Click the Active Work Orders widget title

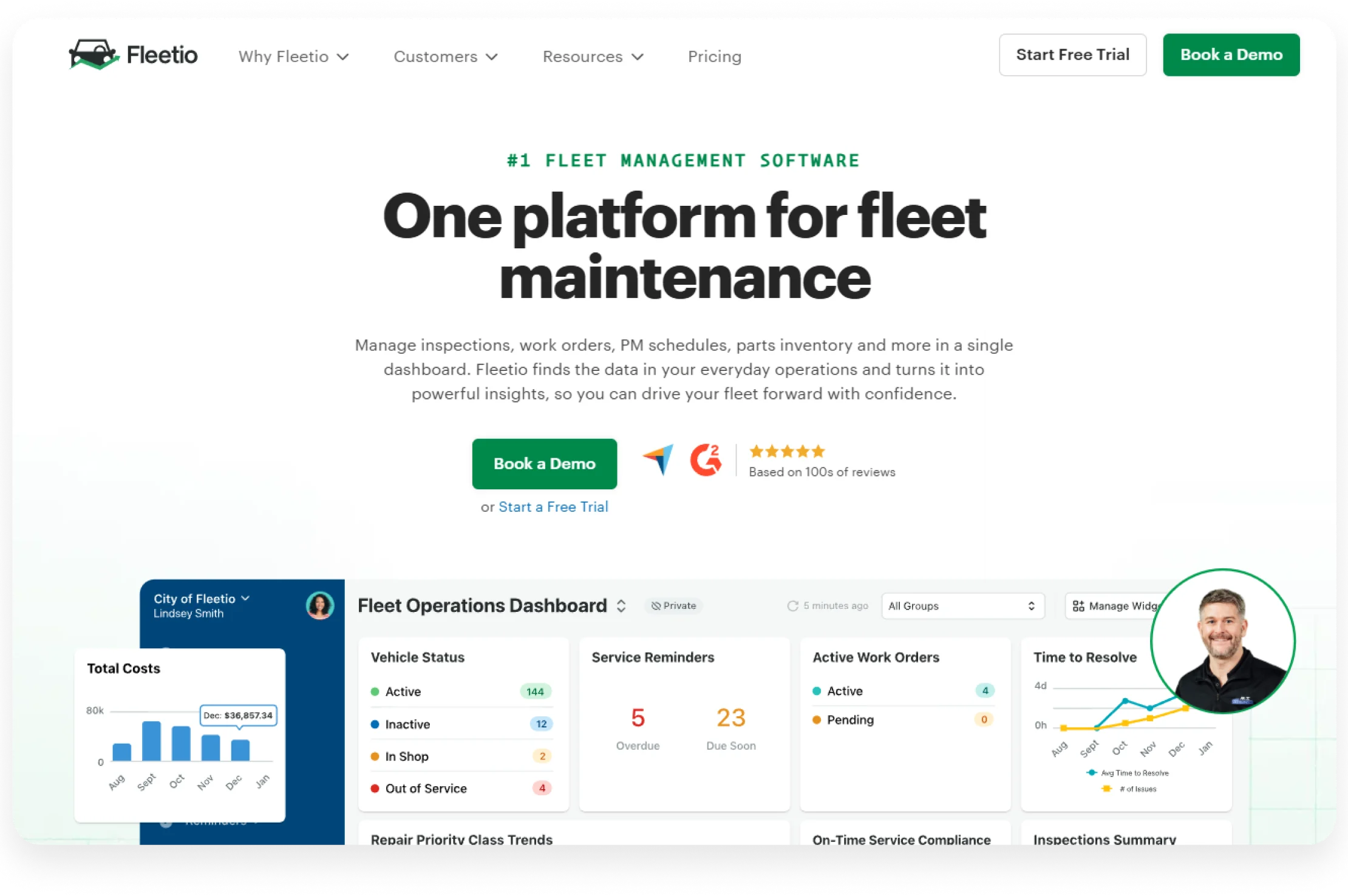[x=876, y=657]
